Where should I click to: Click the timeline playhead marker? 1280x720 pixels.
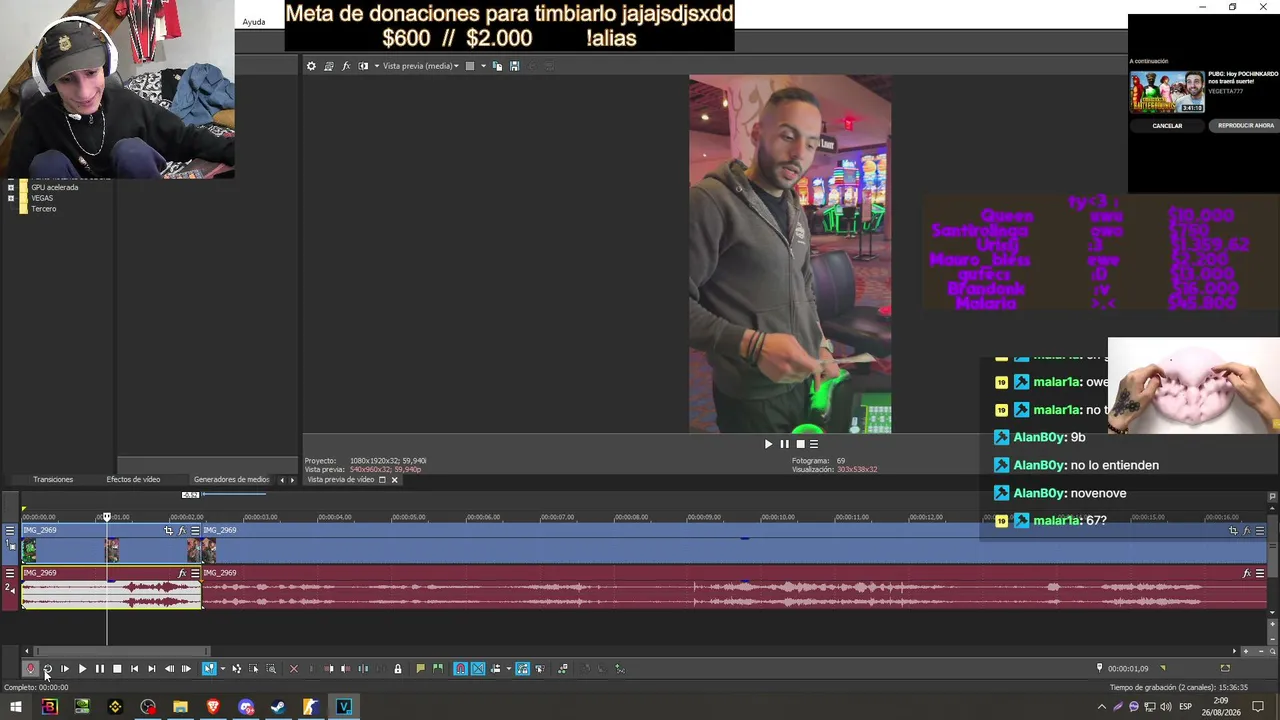click(x=107, y=516)
